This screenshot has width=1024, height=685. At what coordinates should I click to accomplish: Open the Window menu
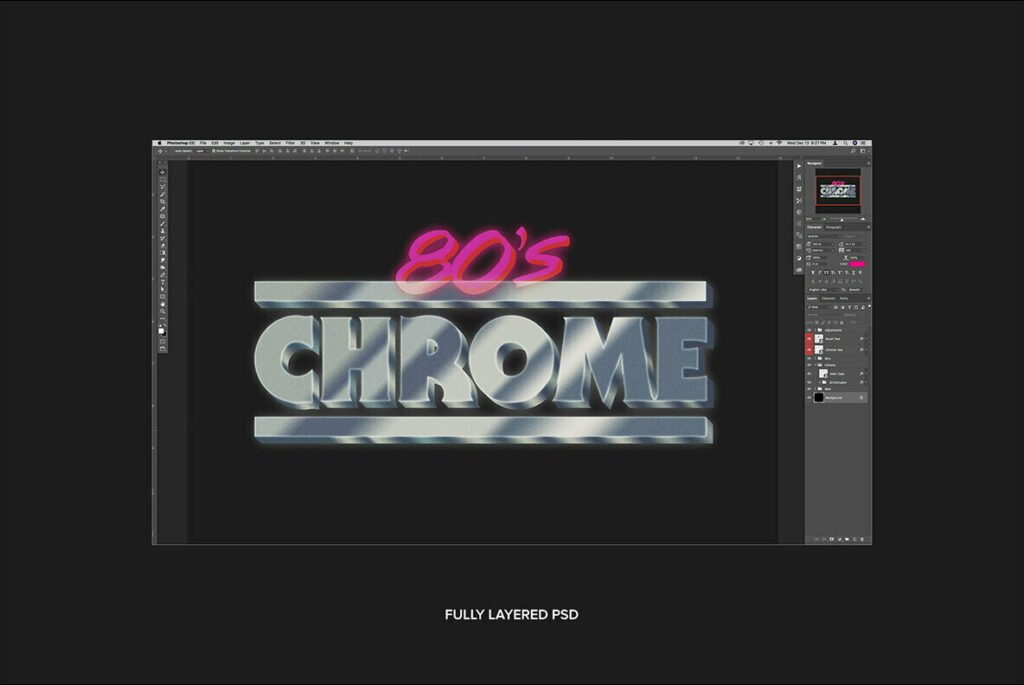[331, 143]
